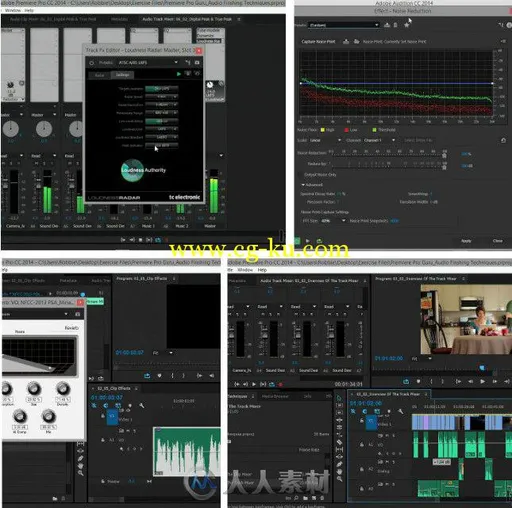
Task: Pick the Pen tool beside the Track Mixer timeline
Action: point(339,464)
